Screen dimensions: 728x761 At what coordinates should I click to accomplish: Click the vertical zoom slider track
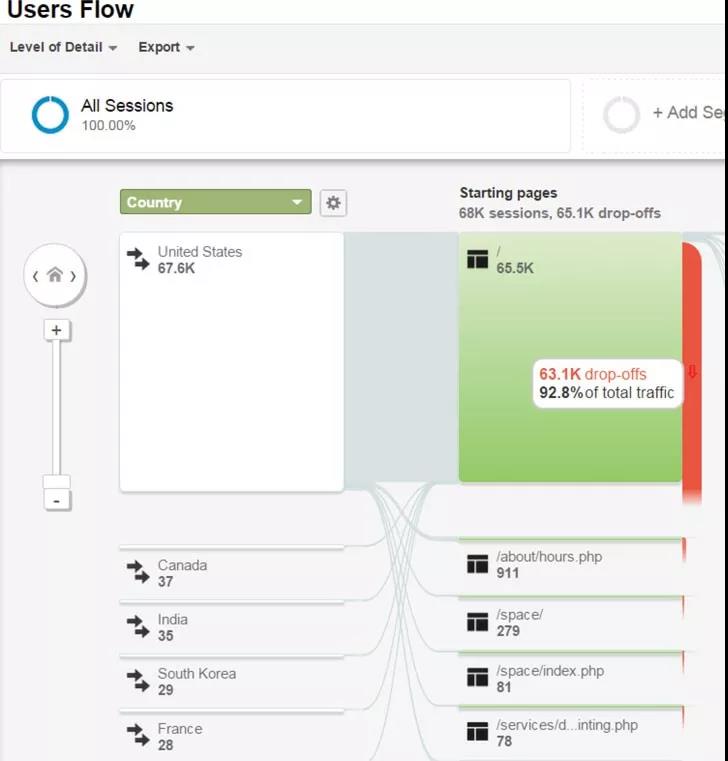tap(57, 408)
